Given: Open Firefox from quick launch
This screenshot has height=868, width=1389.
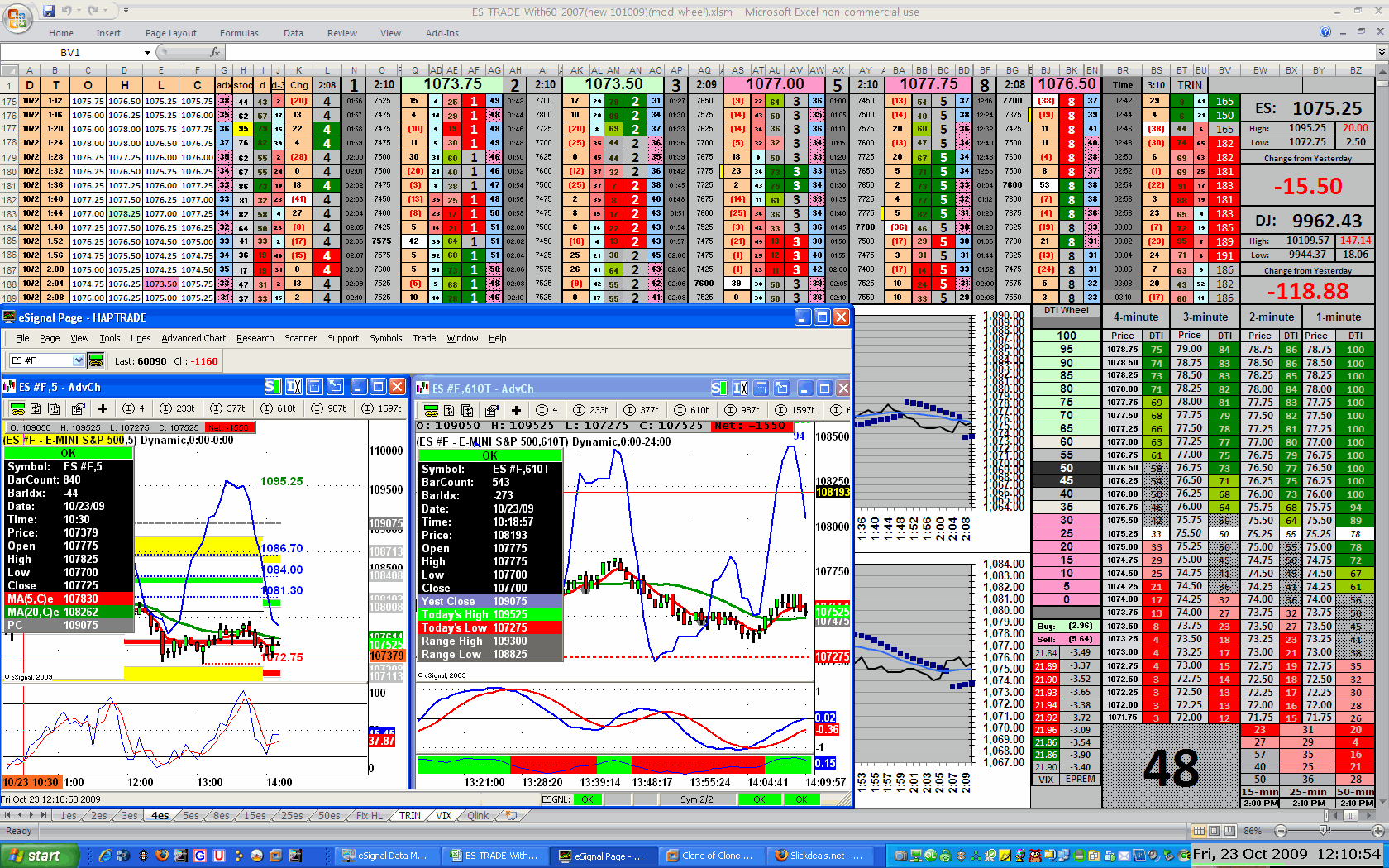Looking at the screenshot, I should [x=162, y=856].
